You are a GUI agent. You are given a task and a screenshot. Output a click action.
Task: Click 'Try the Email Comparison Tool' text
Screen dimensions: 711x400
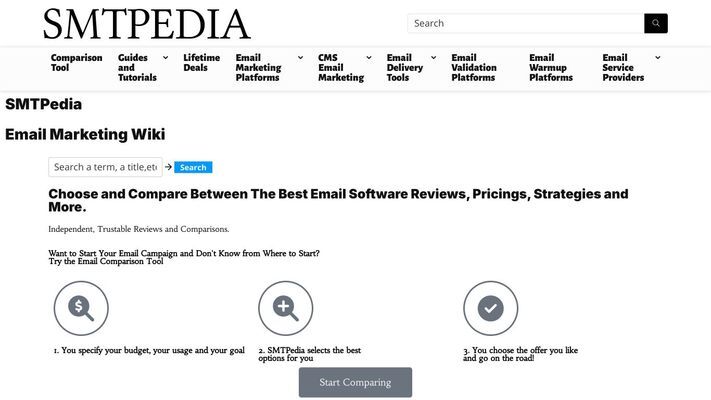(x=106, y=261)
